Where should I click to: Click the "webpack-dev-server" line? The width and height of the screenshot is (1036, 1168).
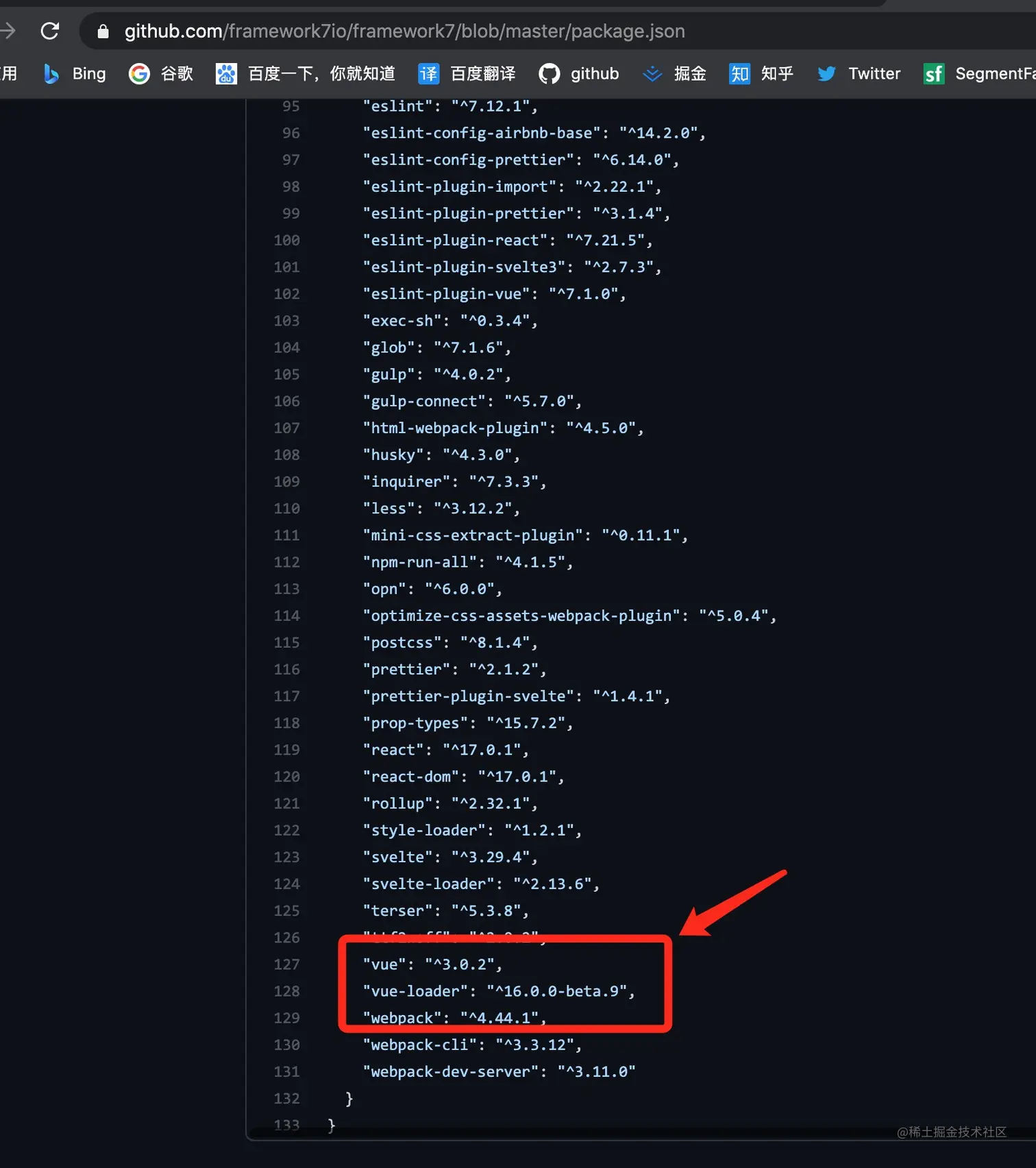click(x=499, y=1072)
